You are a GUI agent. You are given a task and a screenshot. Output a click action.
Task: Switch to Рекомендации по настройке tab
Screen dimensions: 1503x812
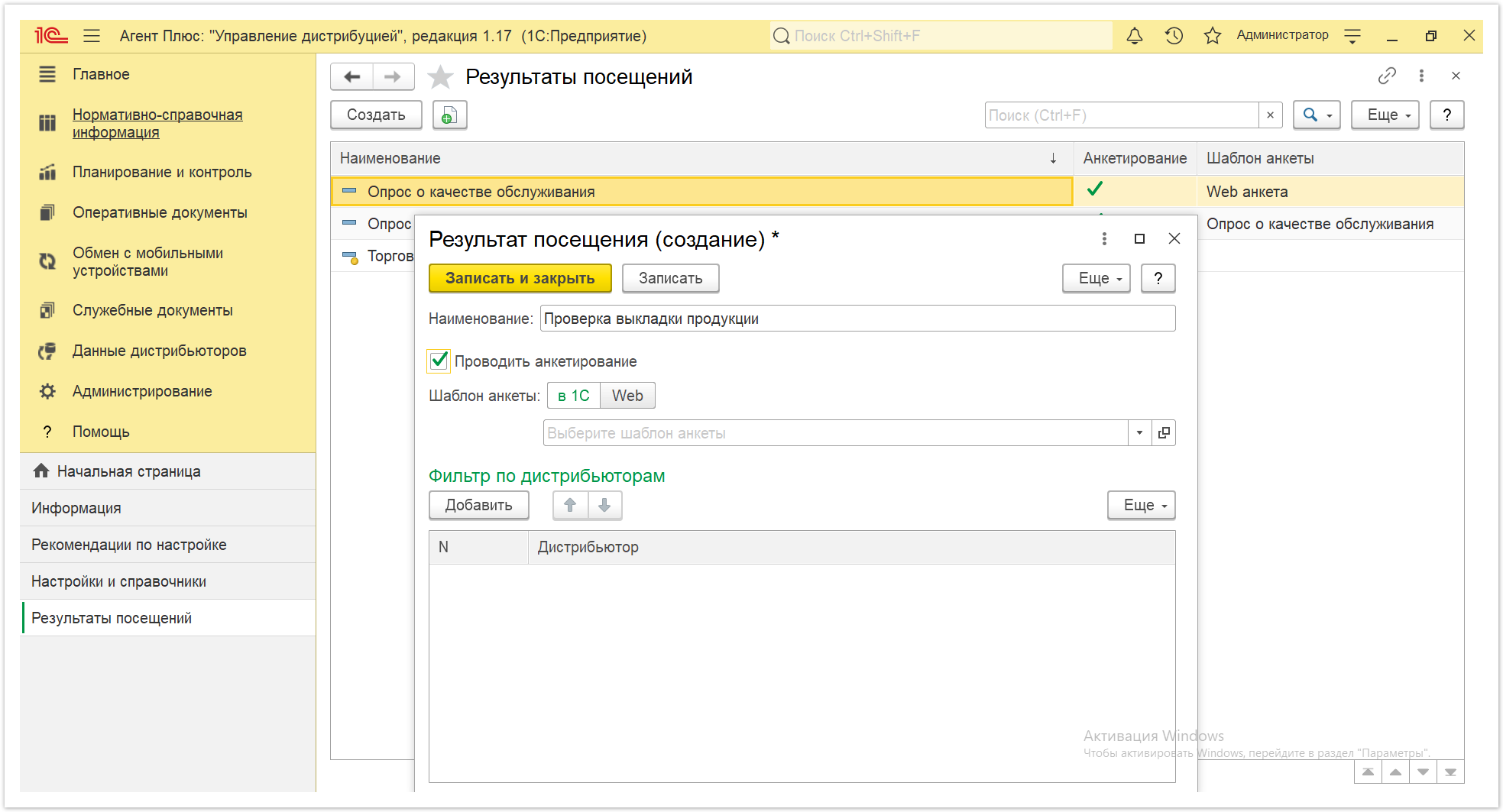(x=168, y=545)
